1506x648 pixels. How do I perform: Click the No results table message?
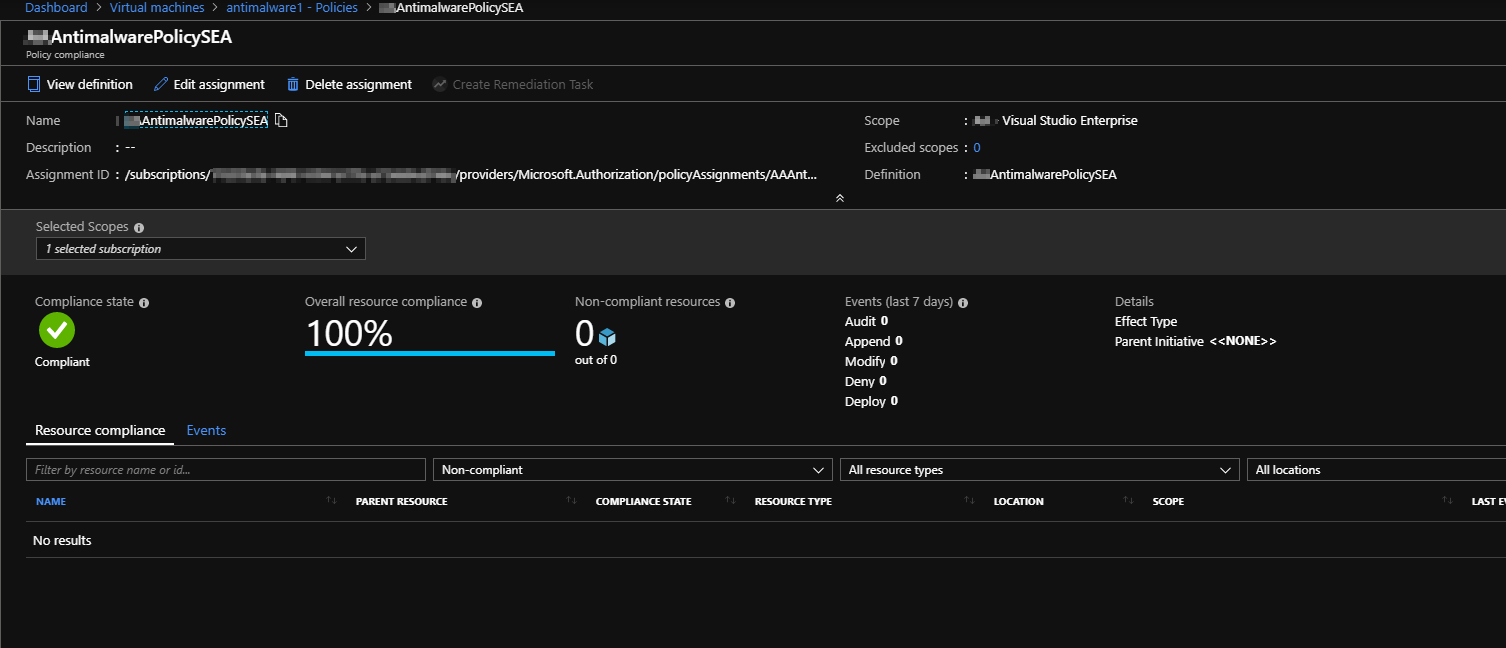(x=62, y=540)
